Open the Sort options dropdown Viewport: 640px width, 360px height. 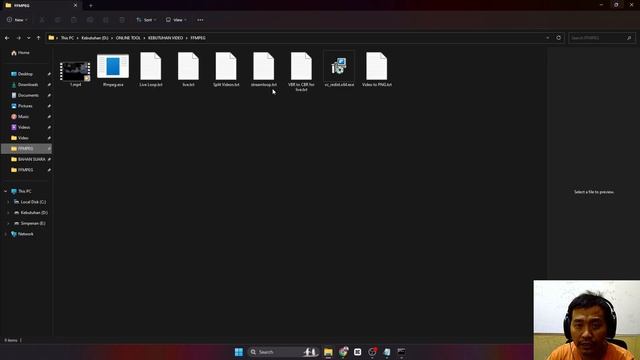(146, 20)
